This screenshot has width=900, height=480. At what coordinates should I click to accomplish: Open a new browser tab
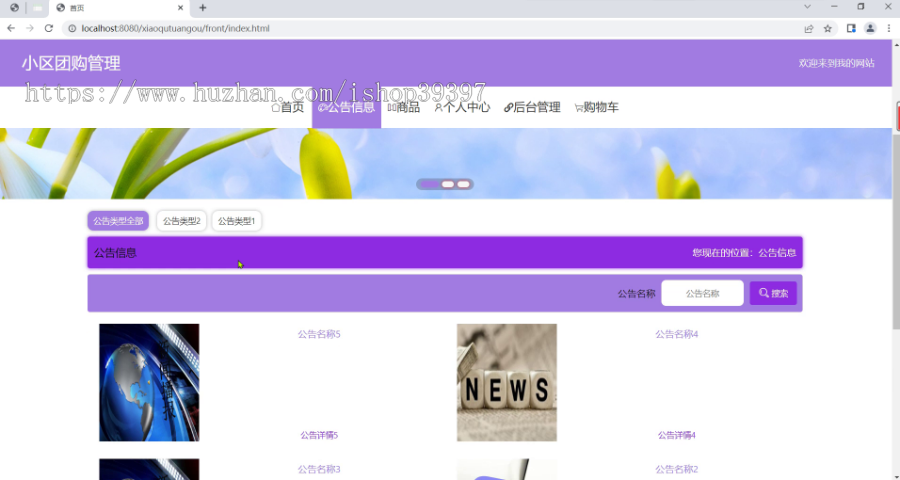coord(203,7)
